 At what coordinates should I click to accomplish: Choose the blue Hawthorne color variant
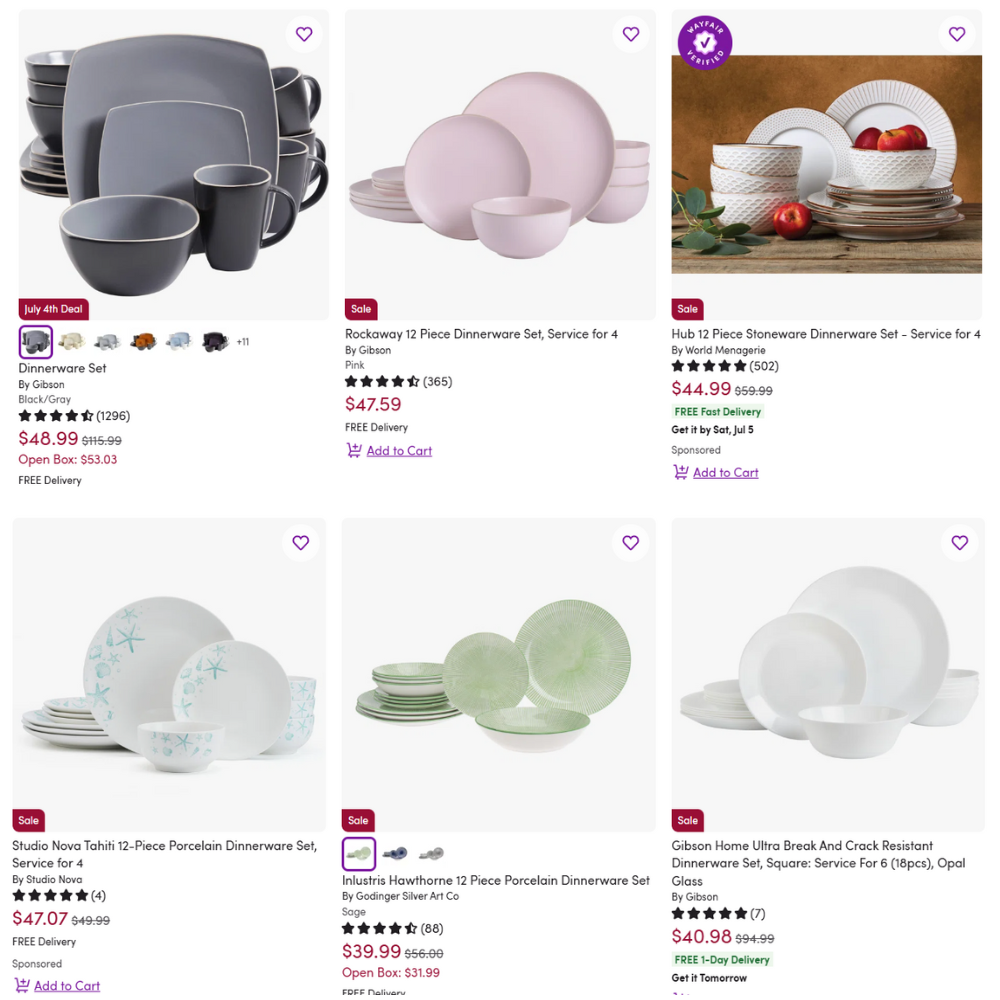pyautogui.click(x=395, y=853)
